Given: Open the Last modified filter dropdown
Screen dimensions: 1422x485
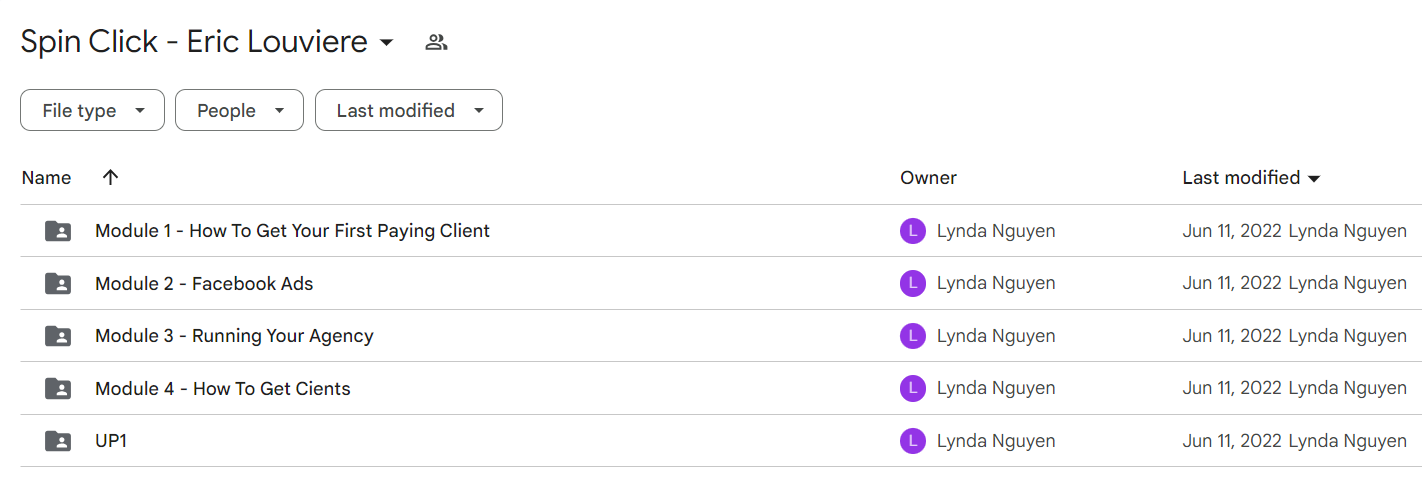Looking at the screenshot, I should point(409,110).
